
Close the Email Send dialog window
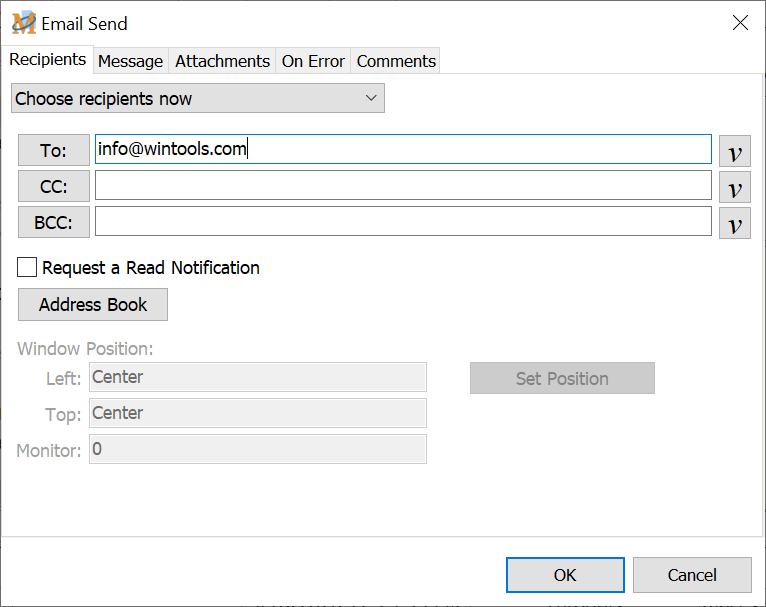point(740,23)
